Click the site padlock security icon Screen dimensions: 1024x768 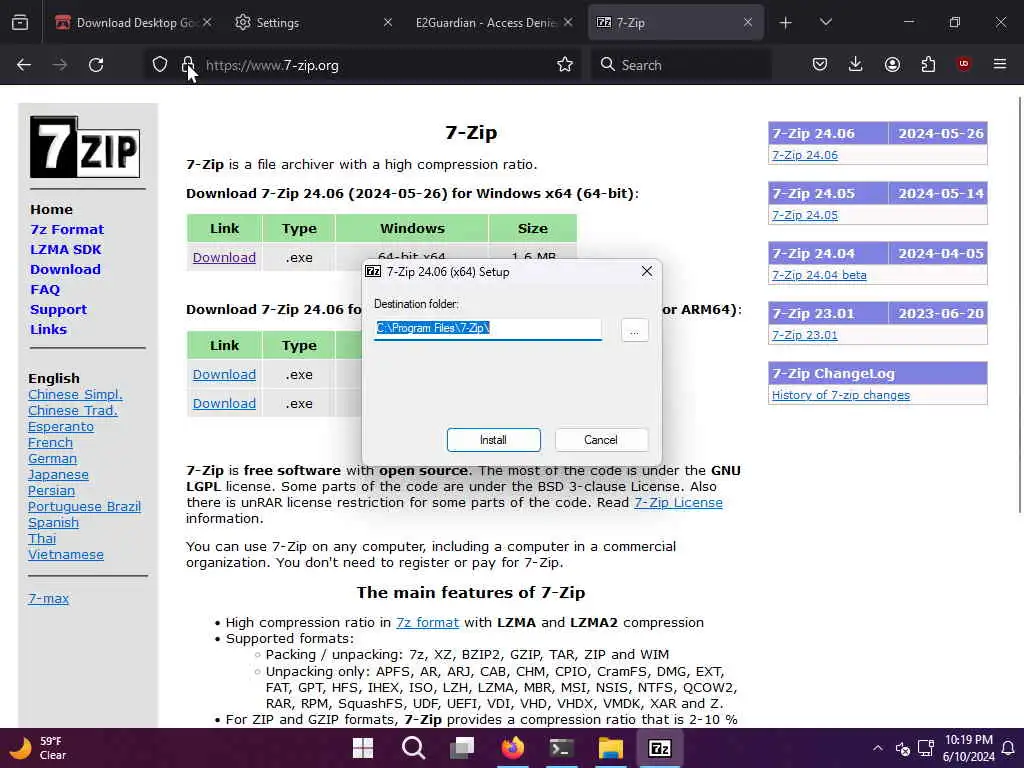pos(188,65)
